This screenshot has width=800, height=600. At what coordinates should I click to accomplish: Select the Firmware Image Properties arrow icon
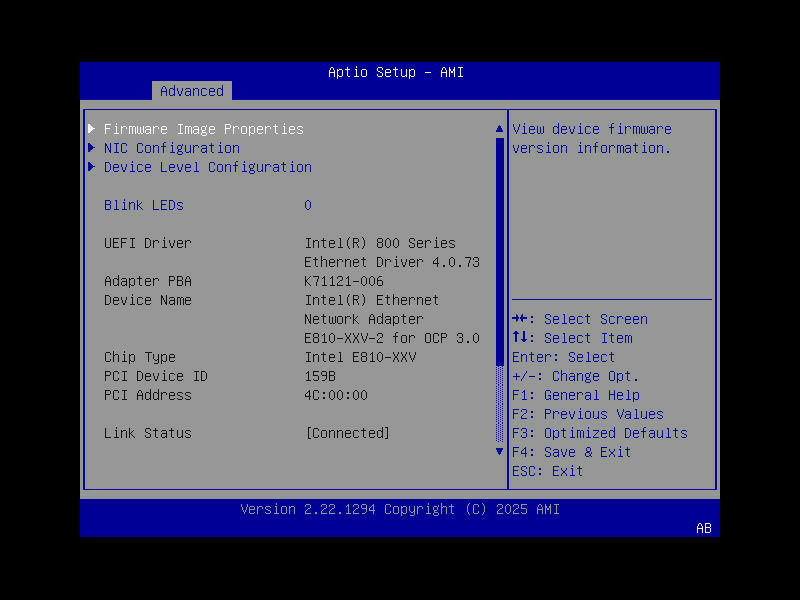[91, 128]
